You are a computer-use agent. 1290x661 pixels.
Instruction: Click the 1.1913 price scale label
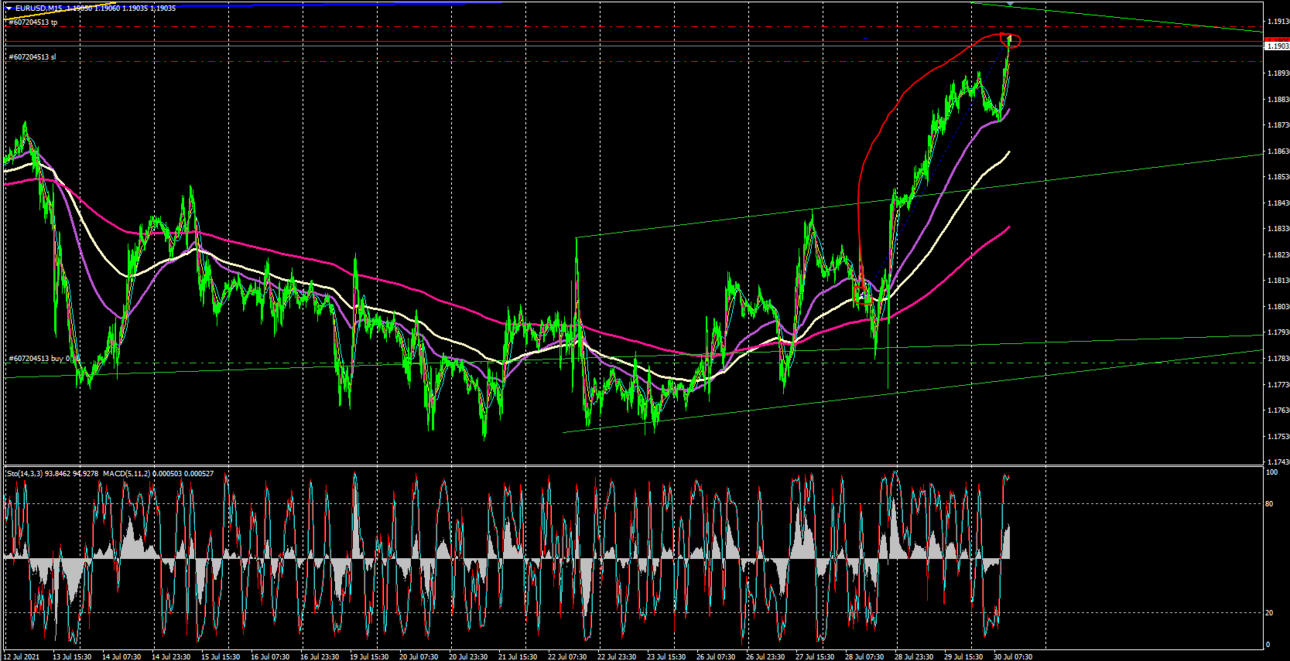click(x=1277, y=21)
